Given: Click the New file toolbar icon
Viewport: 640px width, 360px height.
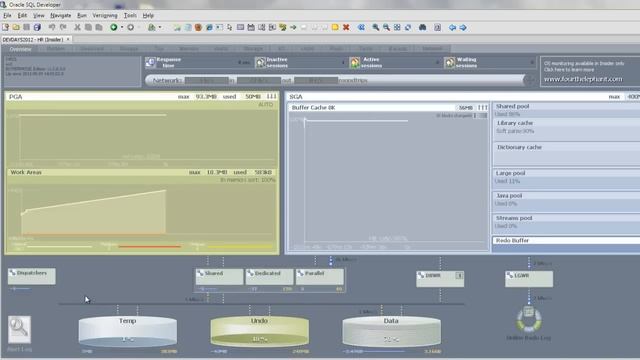Looking at the screenshot, I should [x=5, y=27].
